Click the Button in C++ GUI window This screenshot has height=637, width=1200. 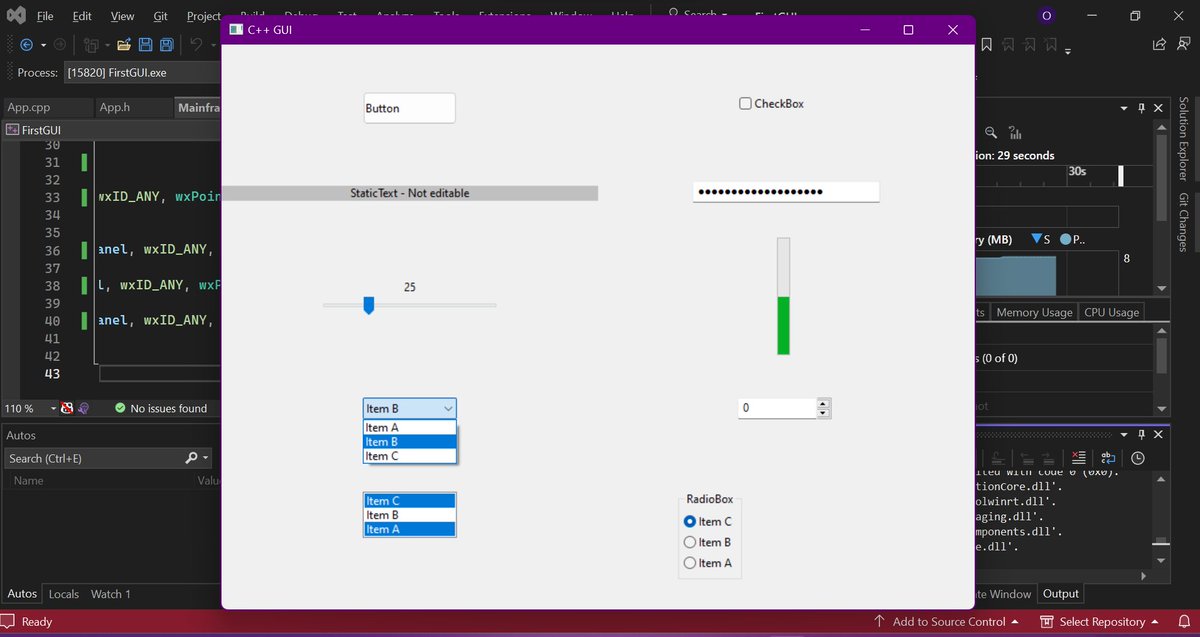coord(410,108)
